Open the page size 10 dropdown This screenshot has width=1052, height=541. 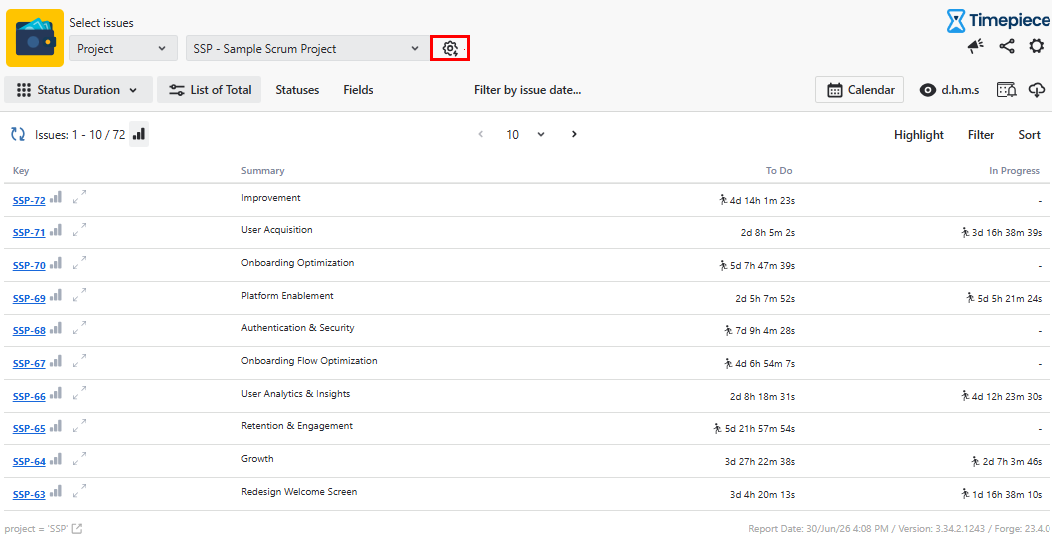point(525,135)
